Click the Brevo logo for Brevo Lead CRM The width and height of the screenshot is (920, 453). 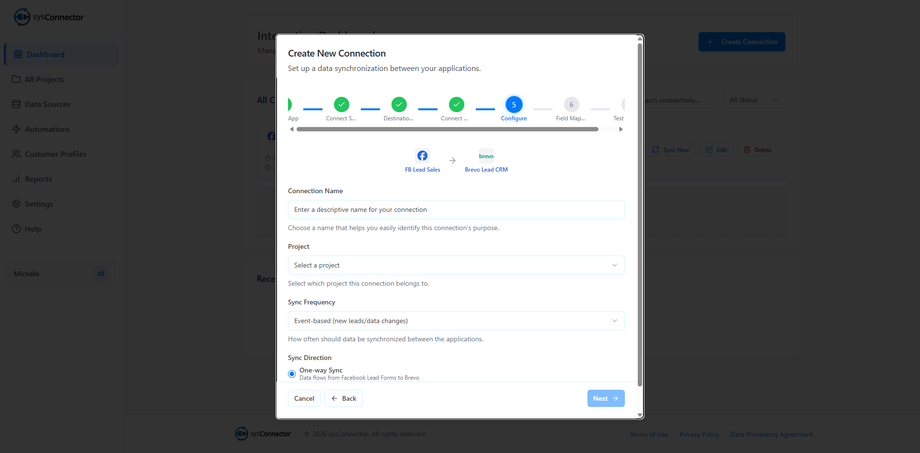486,156
